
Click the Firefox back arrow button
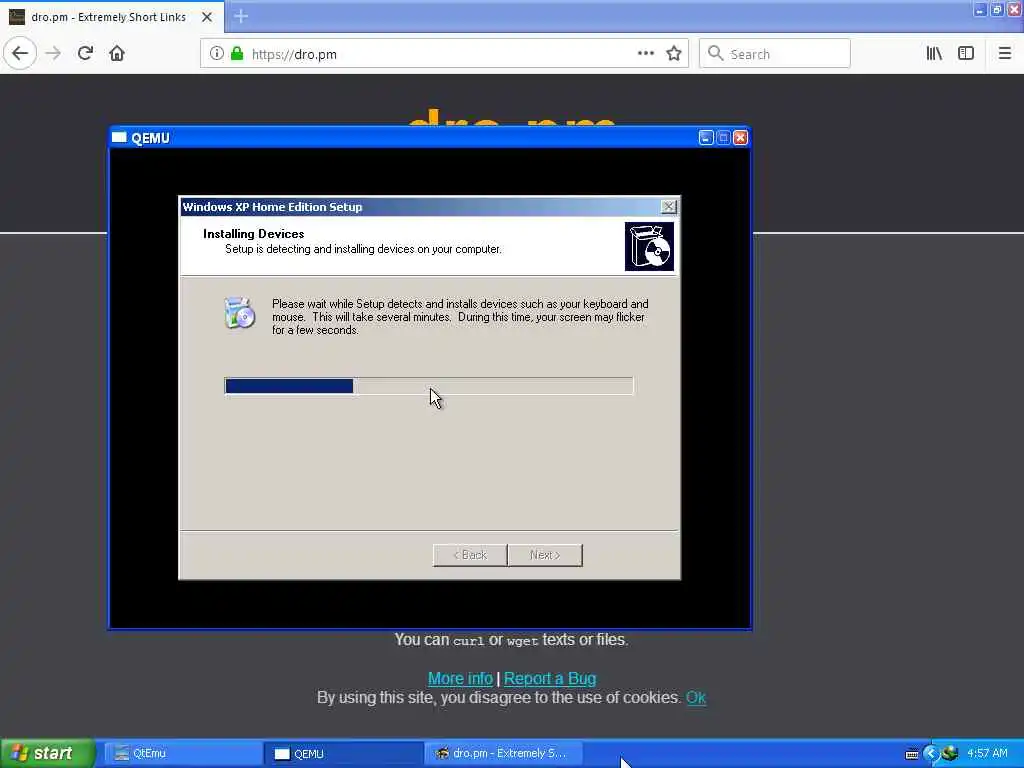[20, 54]
